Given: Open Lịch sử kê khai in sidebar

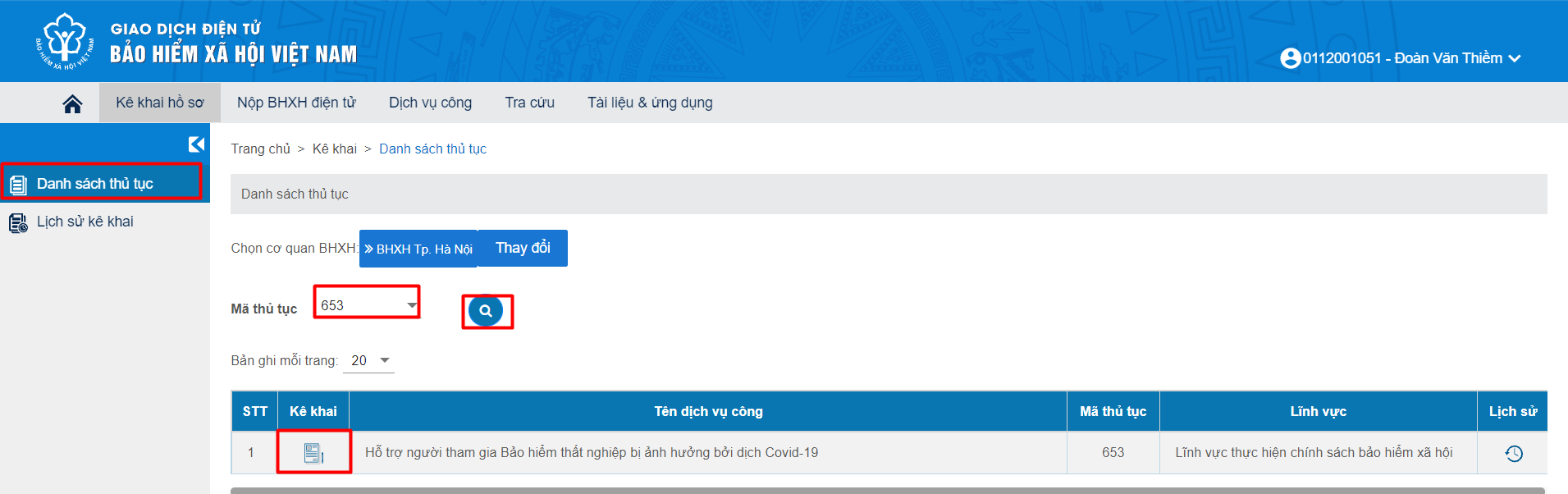Looking at the screenshot, I should tap(85, 222).
